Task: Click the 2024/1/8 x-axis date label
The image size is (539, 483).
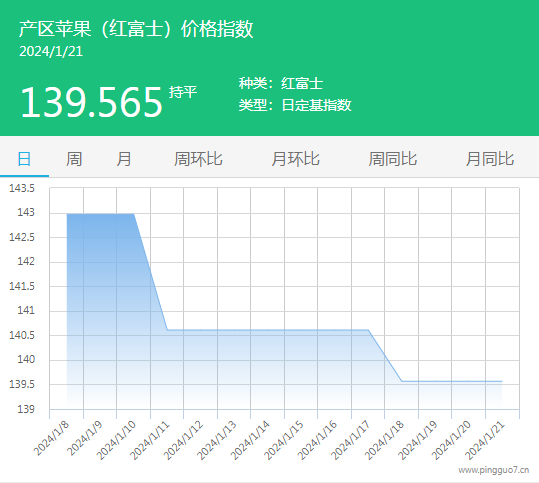Action: [52, 438]
